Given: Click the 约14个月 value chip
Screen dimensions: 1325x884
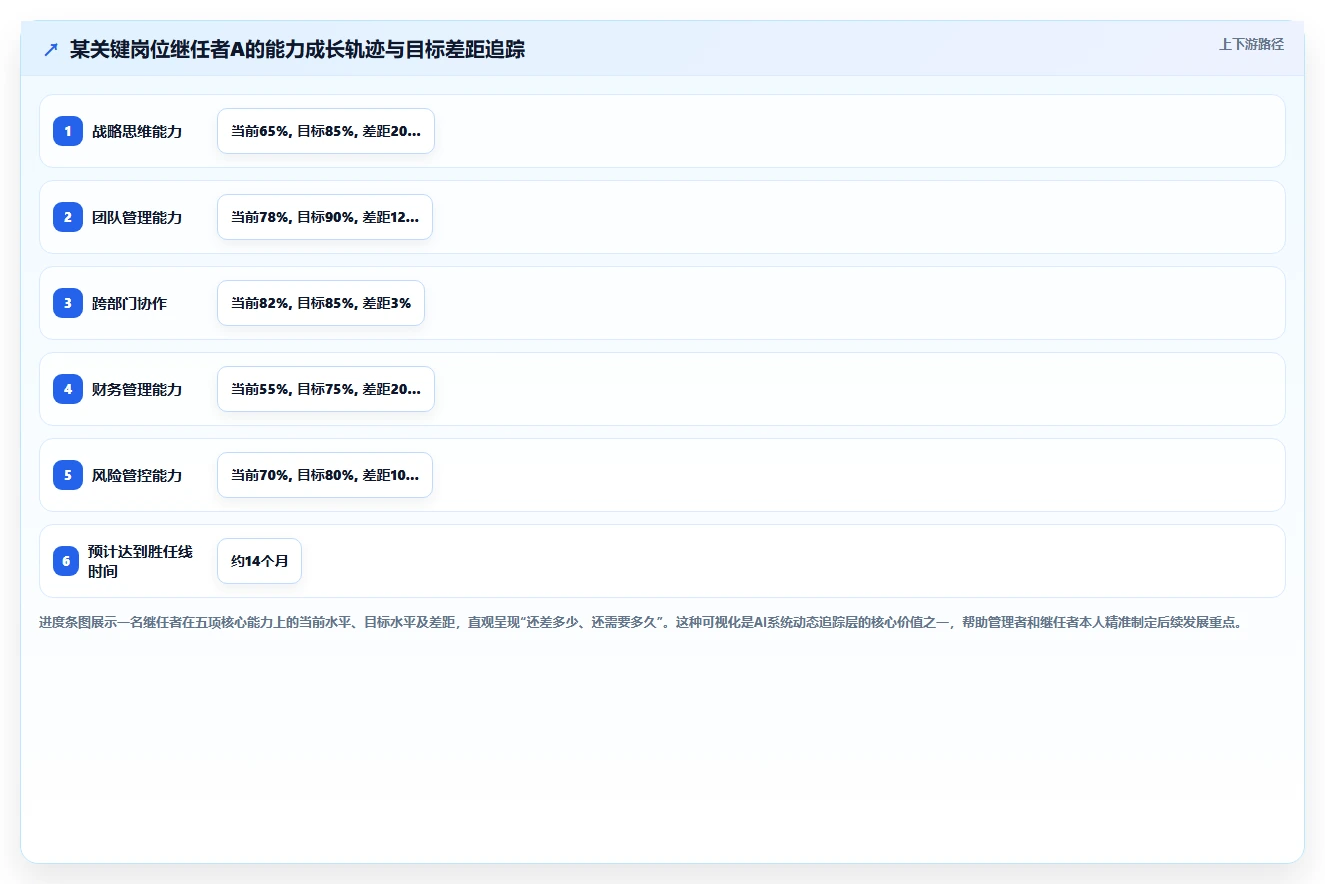Looking at the screenshot, I should tap(259, 561).
